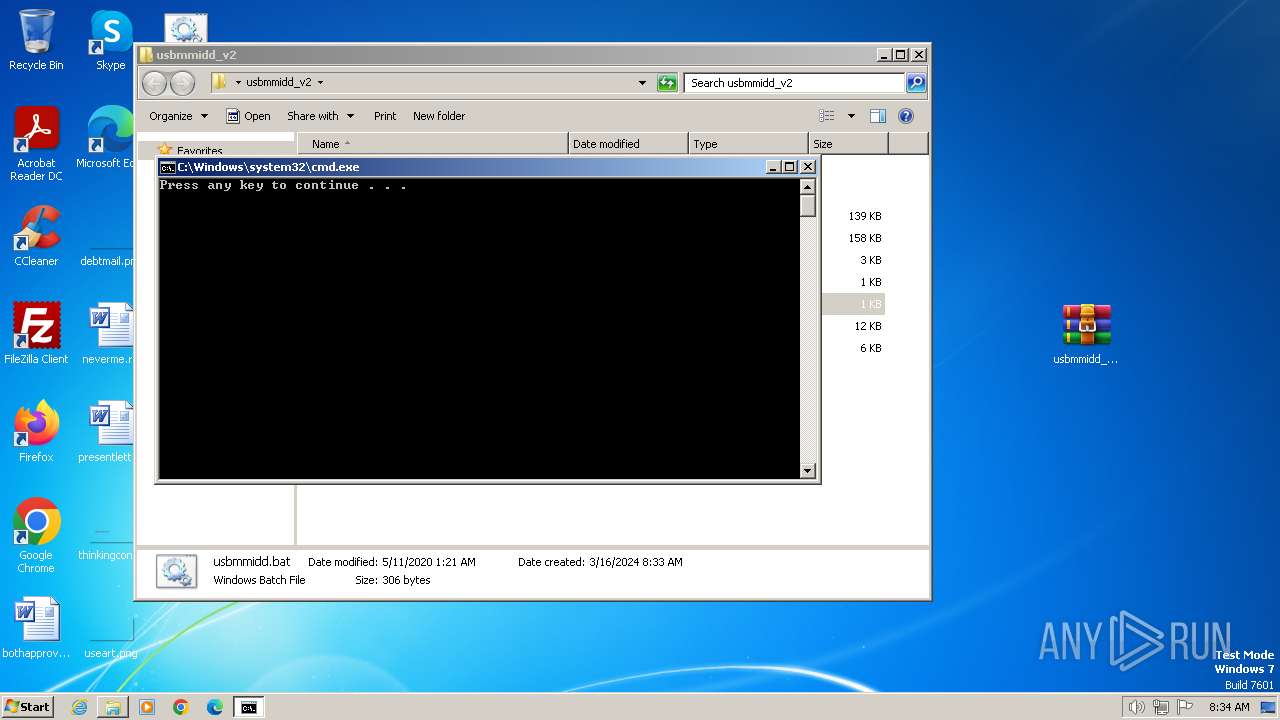
Task: Toggle the preview pane button
Action: [x=878, y=116]
